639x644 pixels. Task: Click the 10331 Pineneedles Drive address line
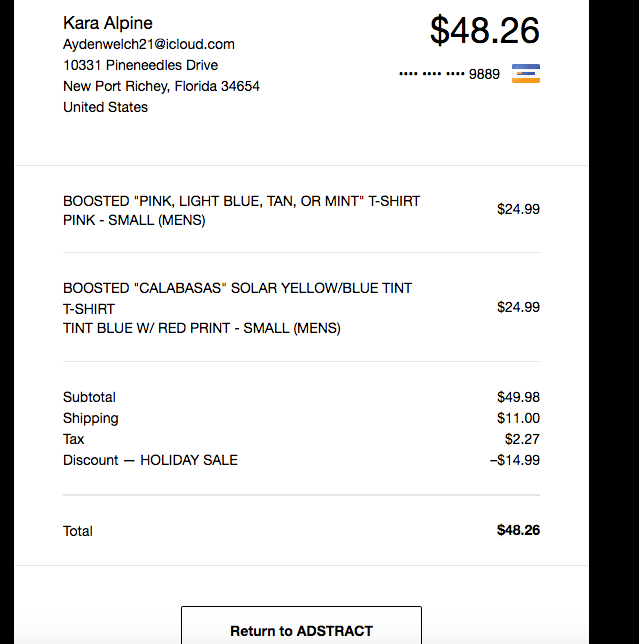click(x=140, y=65)
